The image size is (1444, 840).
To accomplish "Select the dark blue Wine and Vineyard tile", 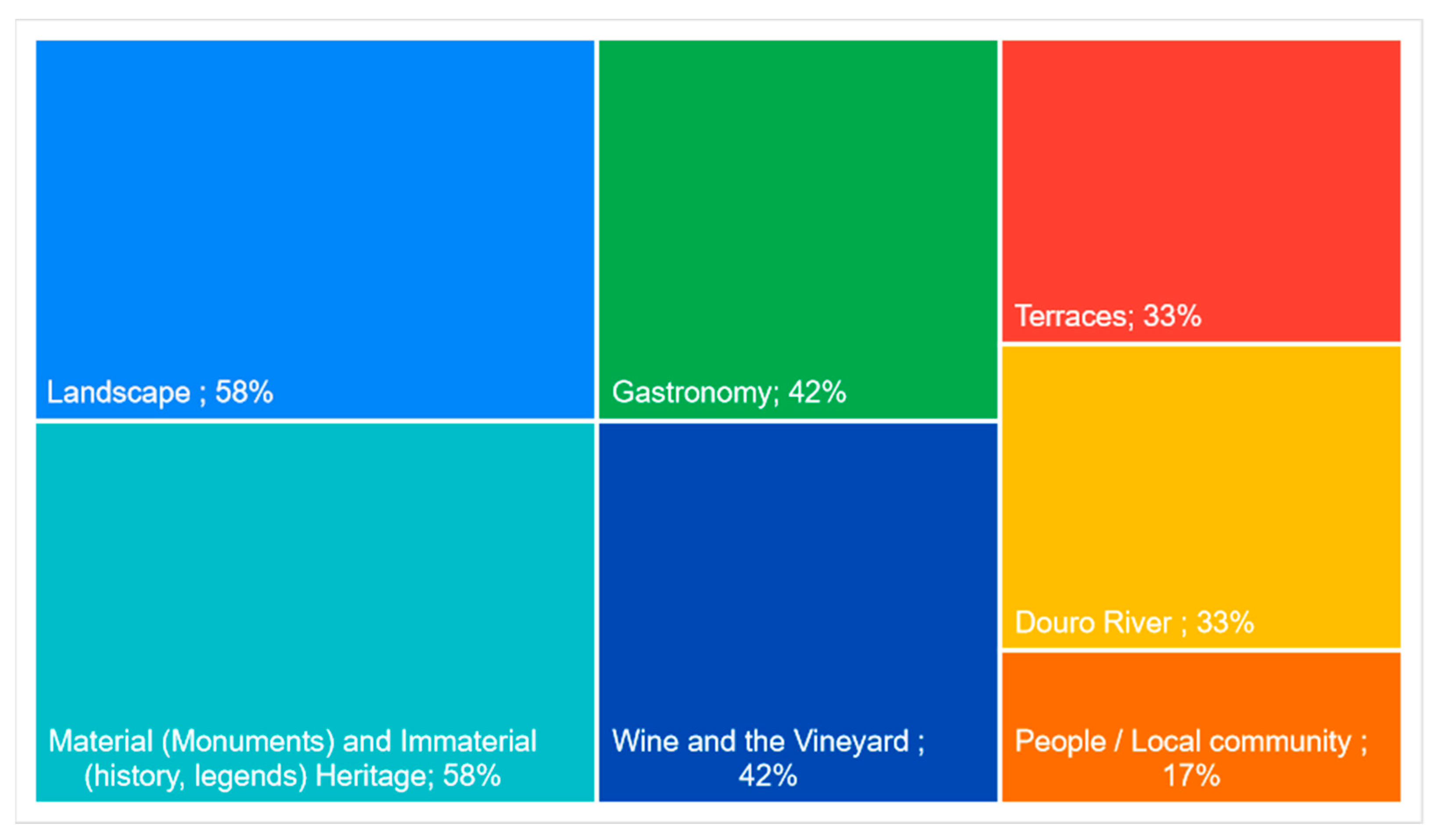I will point(797,573).
